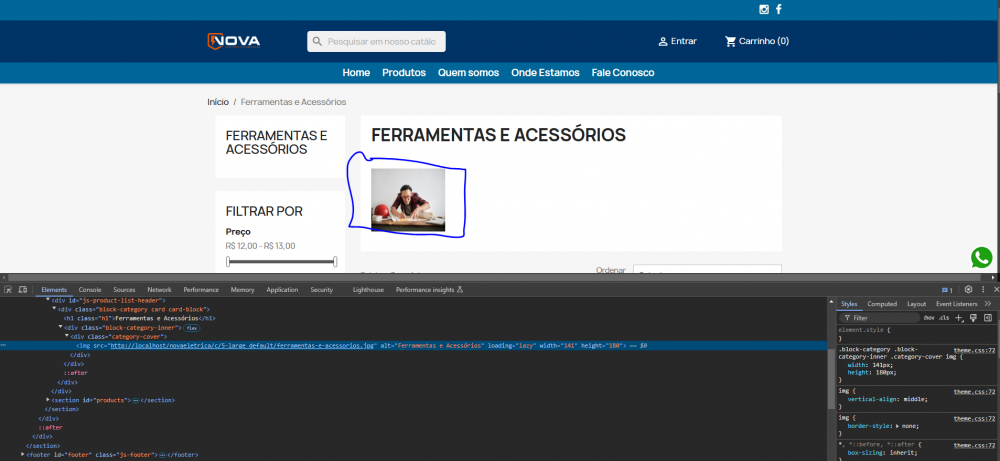Open the DevTools issues counter badge
The height and width of the screenshot is (461, 1000).
click(x=948, y=290)
